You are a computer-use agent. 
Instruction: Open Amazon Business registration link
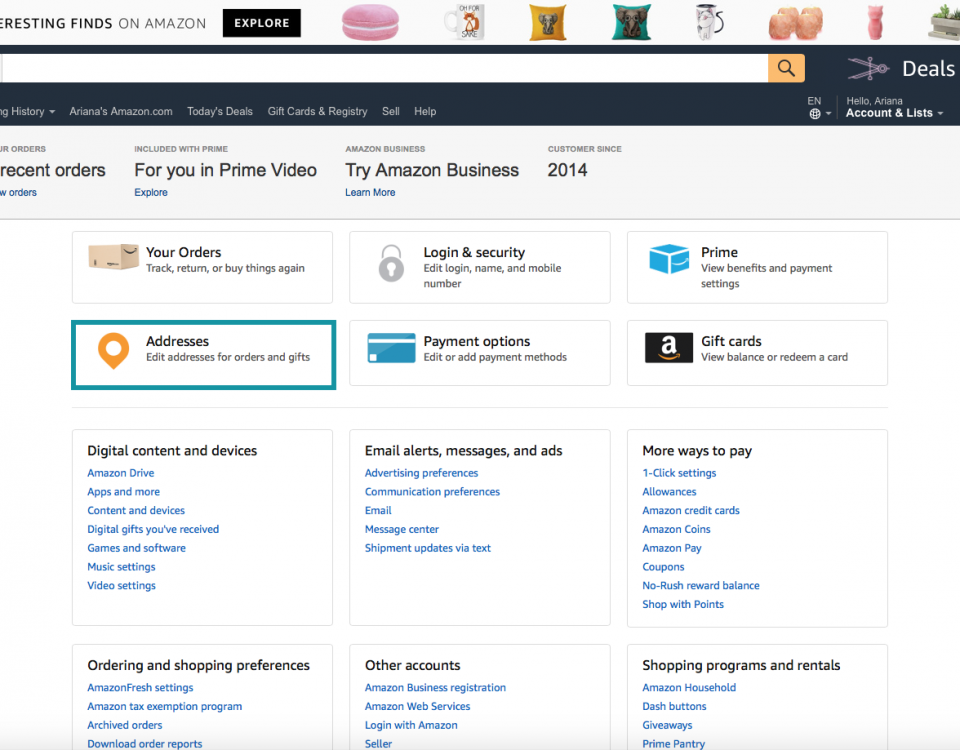pyautogui.click(x=435, y=688)
